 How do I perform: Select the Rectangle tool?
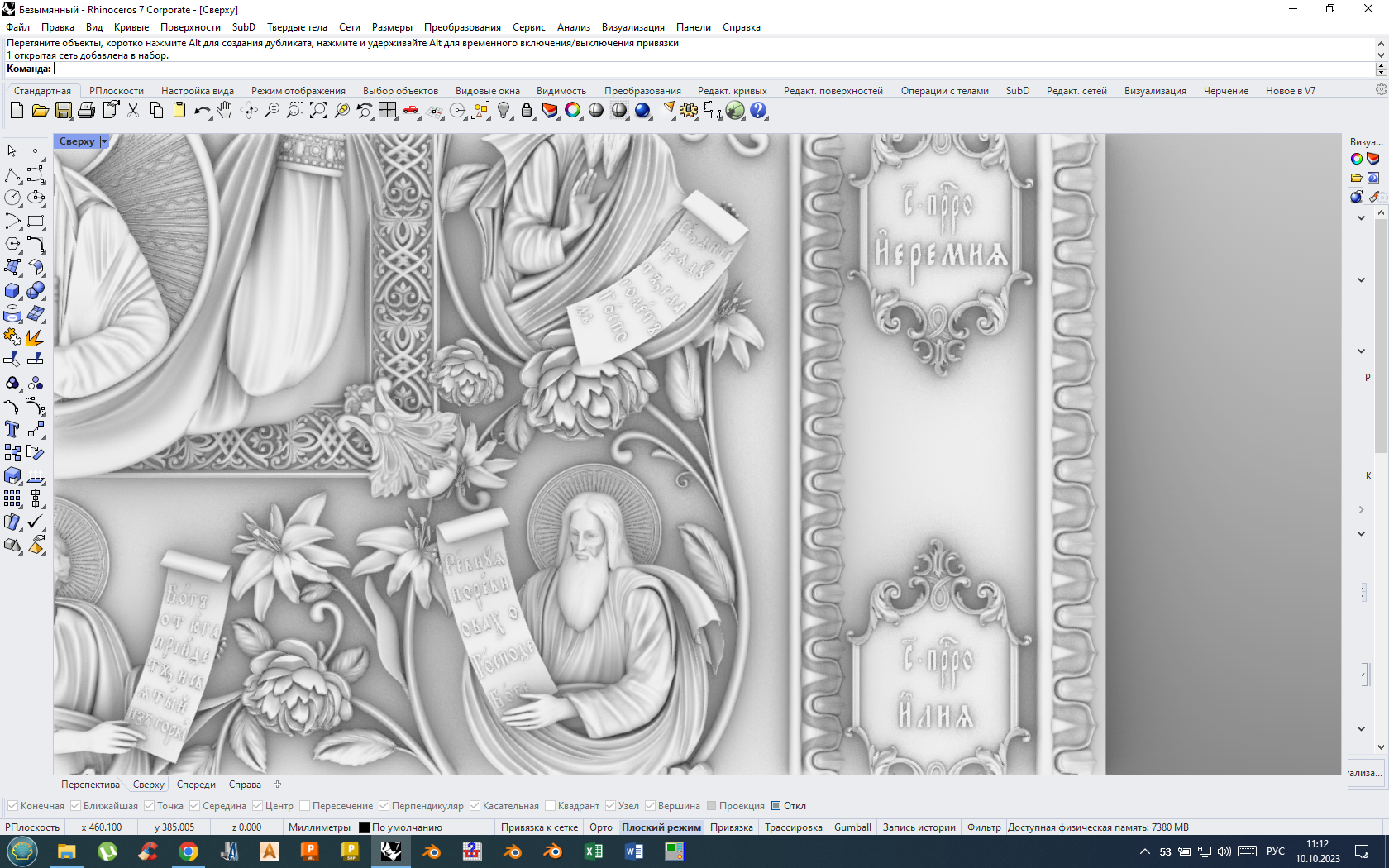point(36,221)
